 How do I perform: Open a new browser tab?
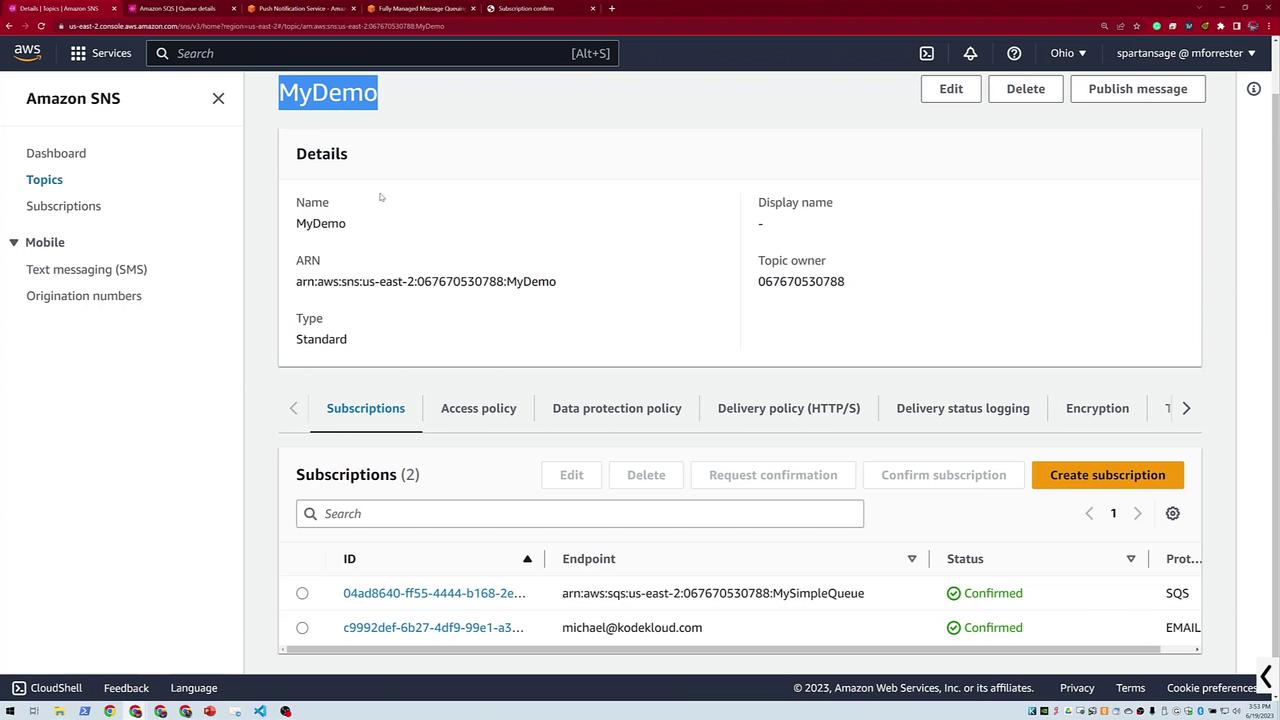pyautogui.click(x=612, y=8)
